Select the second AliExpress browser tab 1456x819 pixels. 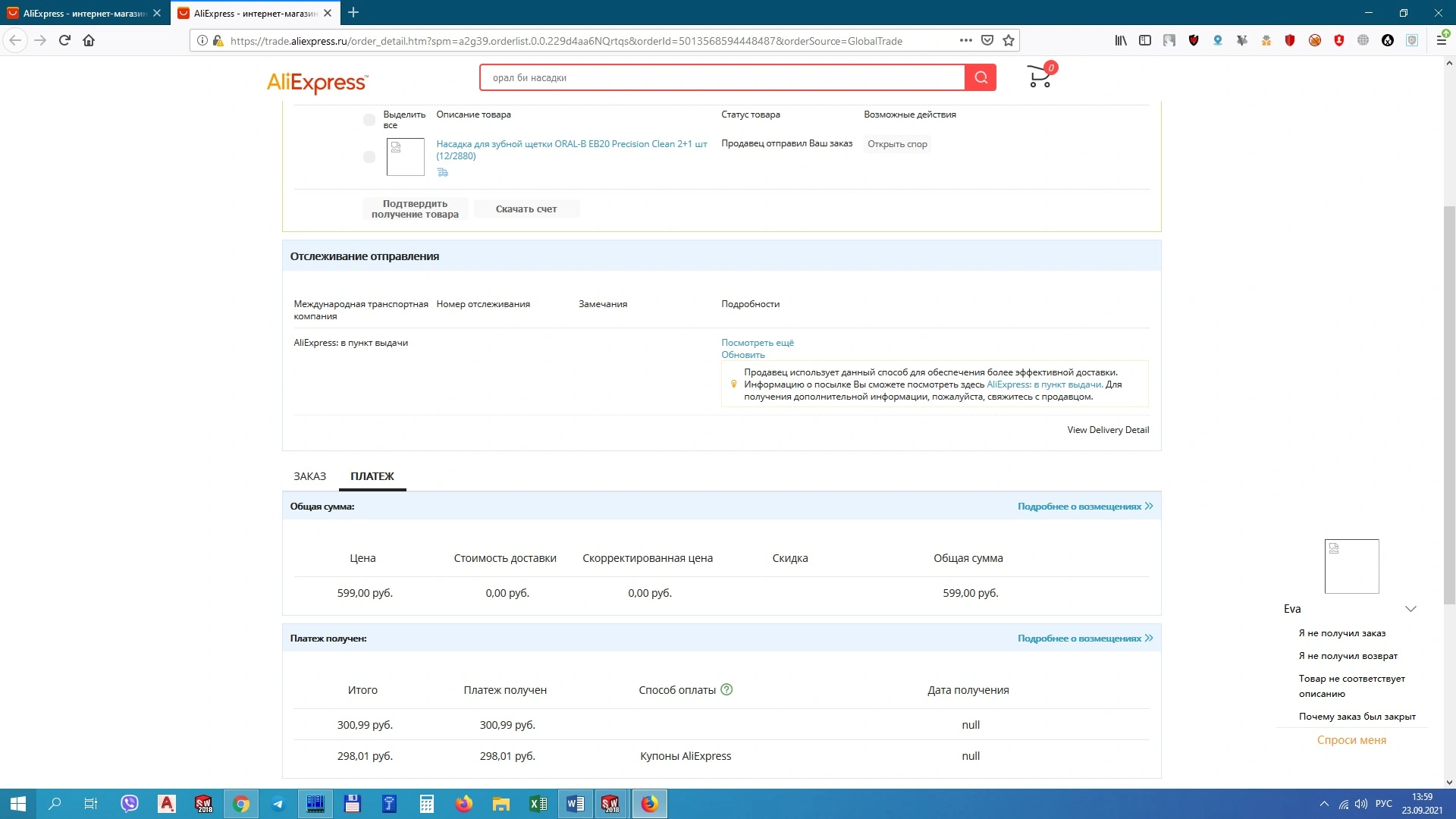[256, 13]
